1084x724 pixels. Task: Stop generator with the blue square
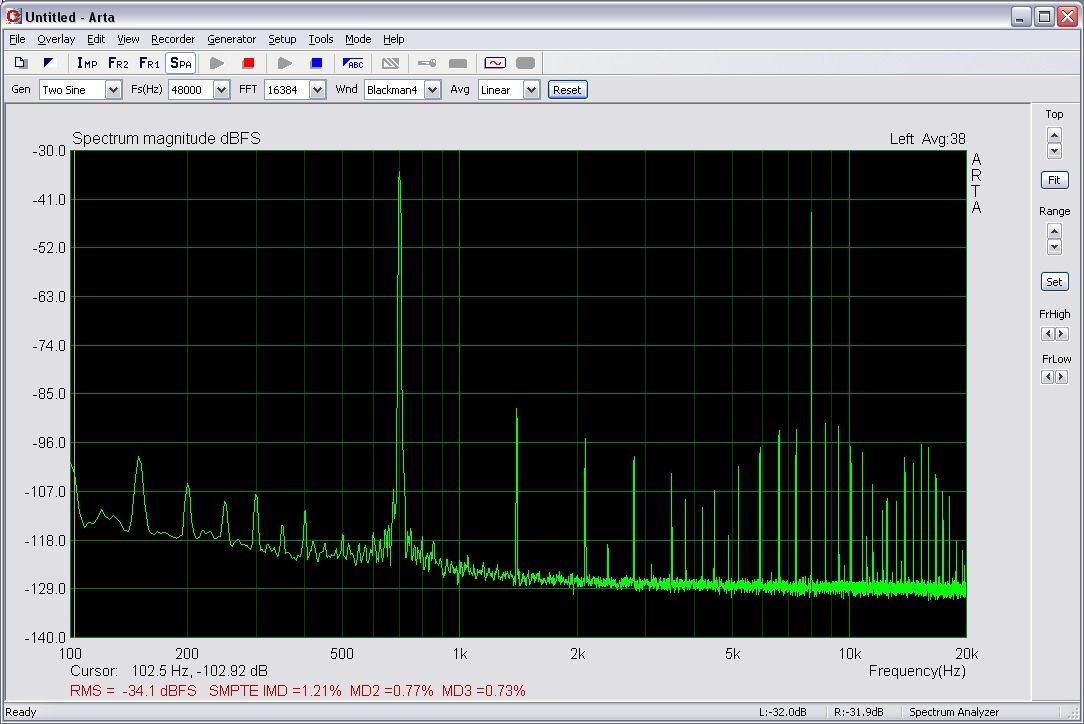(x=317, y=63)
